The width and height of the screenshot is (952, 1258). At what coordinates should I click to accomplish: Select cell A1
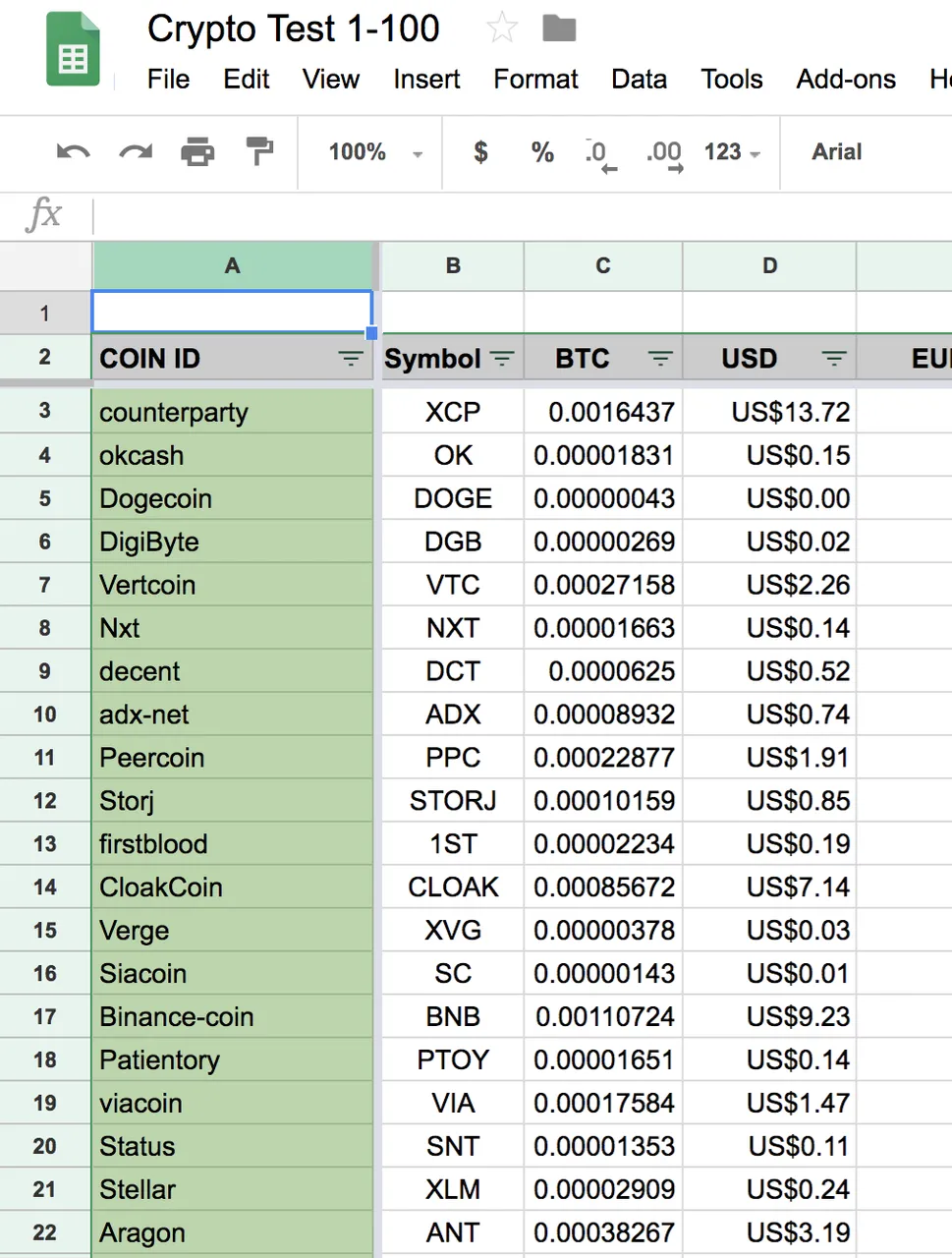click(x=233, y=312)
